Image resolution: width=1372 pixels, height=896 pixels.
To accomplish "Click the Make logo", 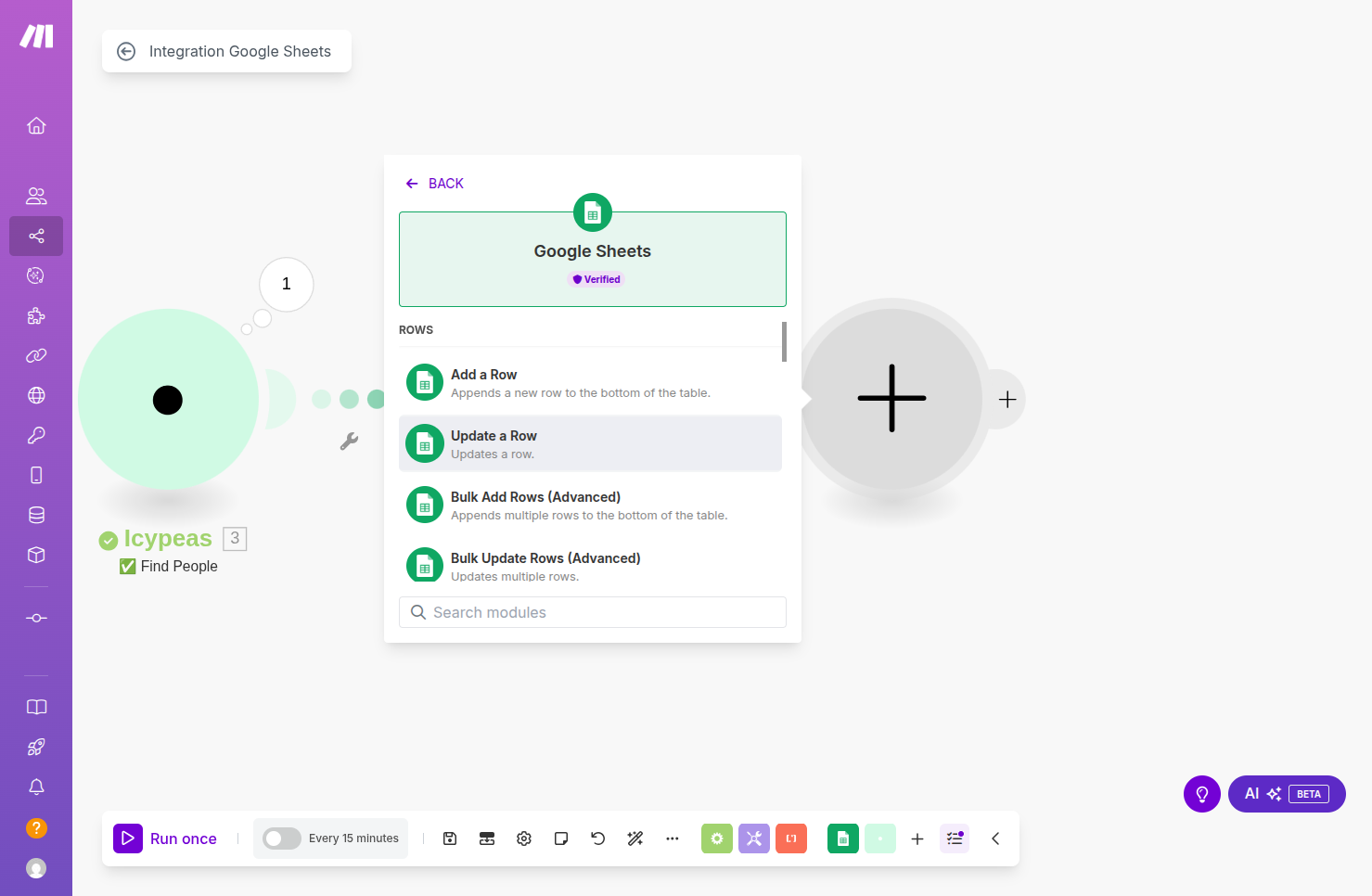I will coord(36,36).
